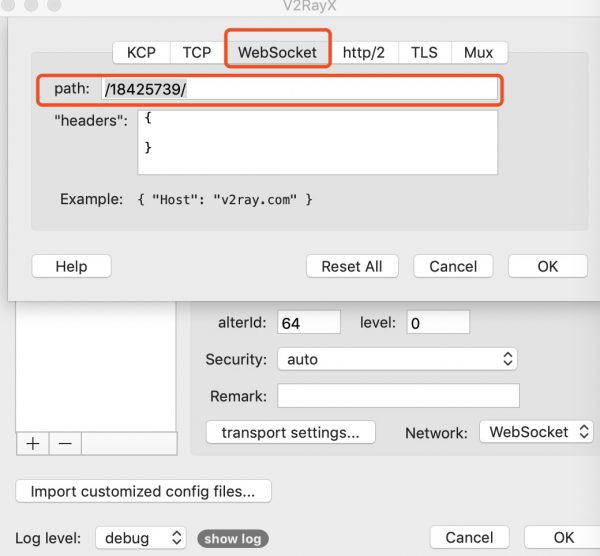Expand the Network WebSocket dropdown
The width and height of the screenshot is (600, 556).
[536, 432]
